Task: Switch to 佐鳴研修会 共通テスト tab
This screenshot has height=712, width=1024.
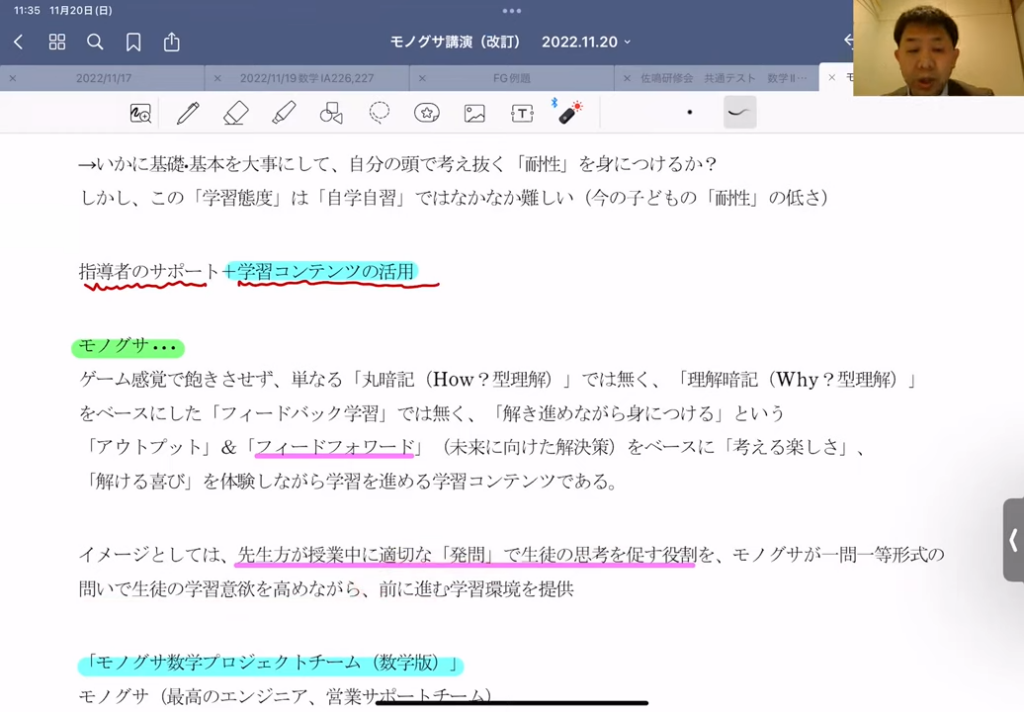Action: click(724, 78)
